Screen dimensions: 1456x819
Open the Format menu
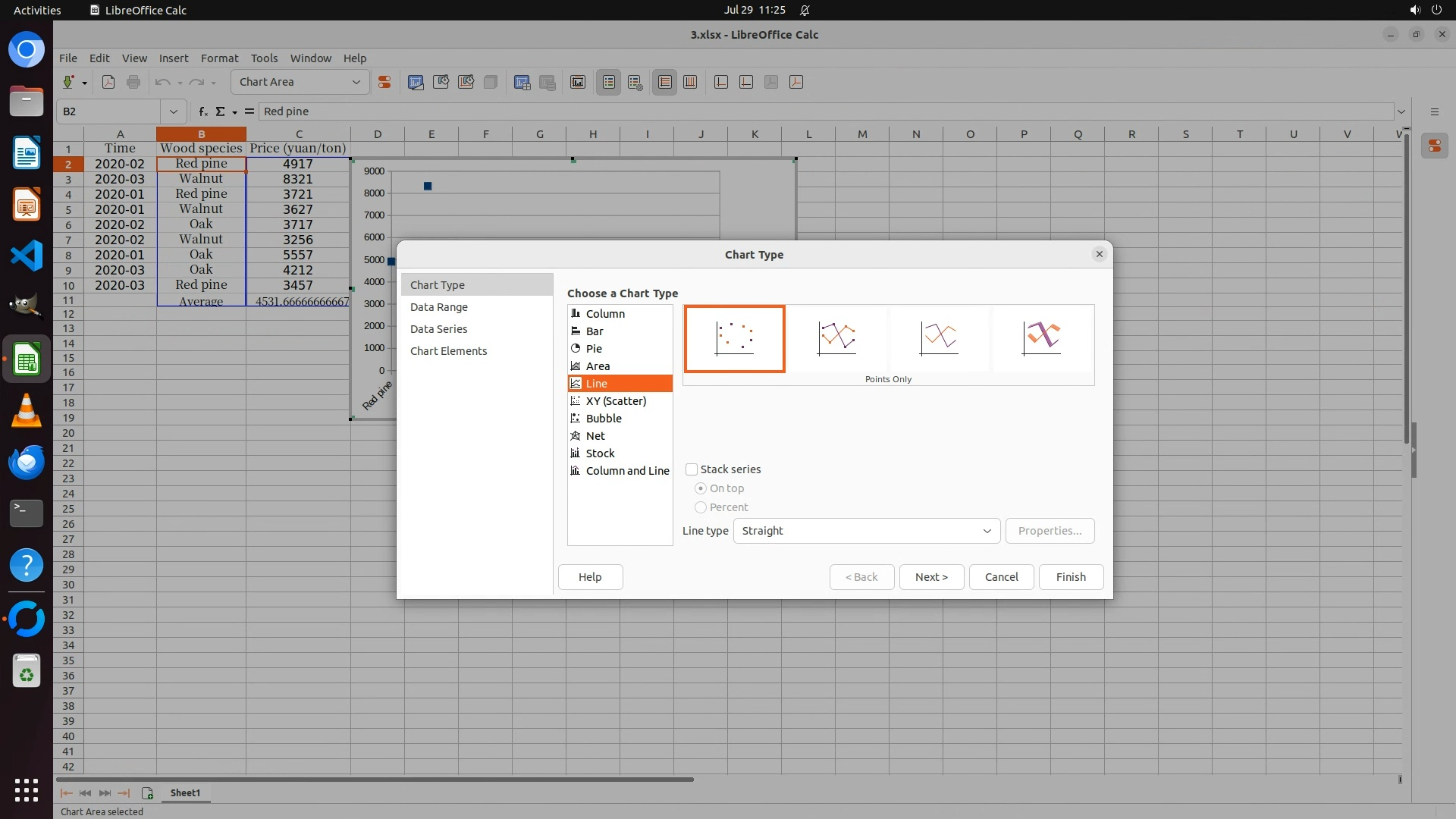[219, 58]
